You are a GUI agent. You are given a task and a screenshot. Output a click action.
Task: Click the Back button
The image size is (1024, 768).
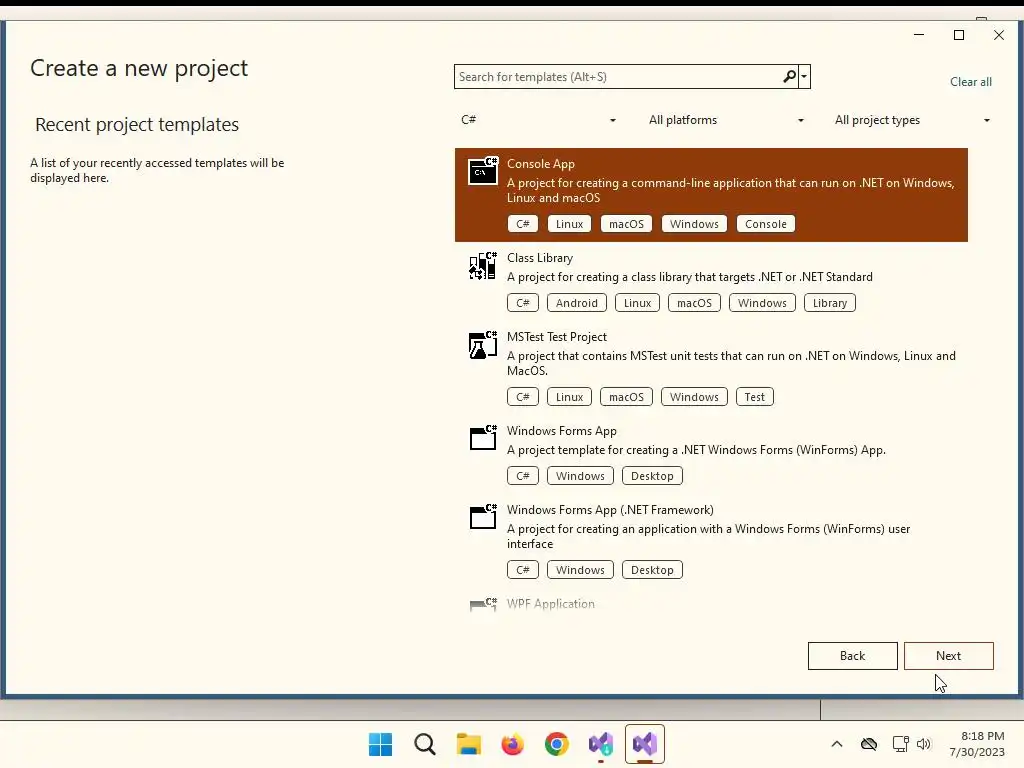click(x=852, y=656)
